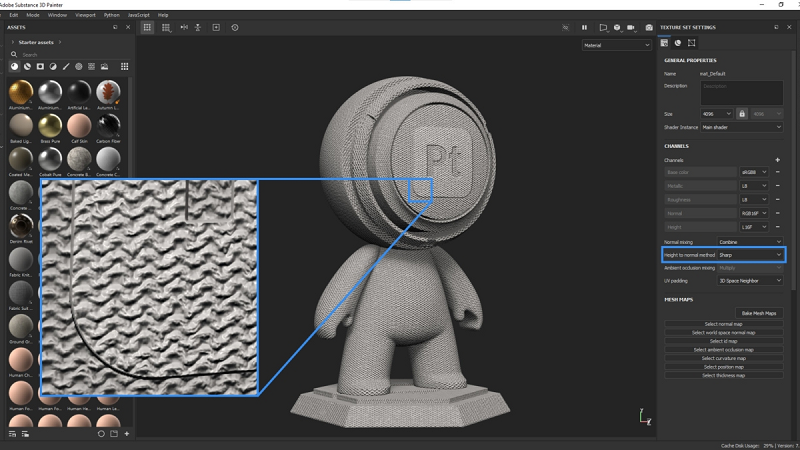Open the history clock icon in toolbar

[234, 27]
